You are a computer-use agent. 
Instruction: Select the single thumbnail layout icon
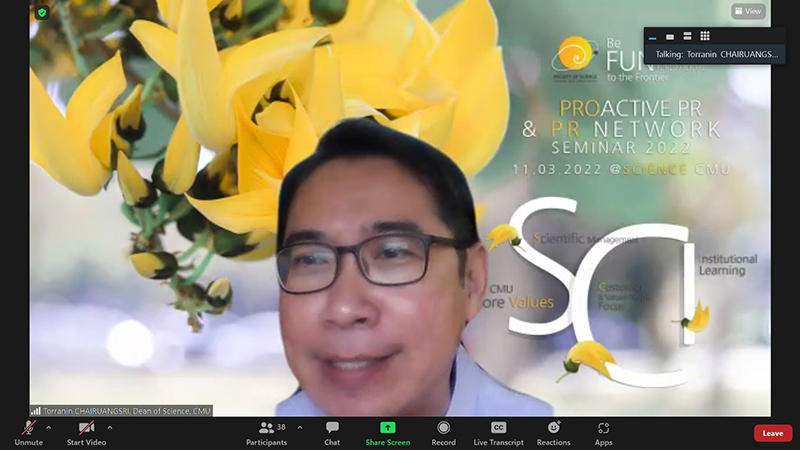[x=670, y=37]
